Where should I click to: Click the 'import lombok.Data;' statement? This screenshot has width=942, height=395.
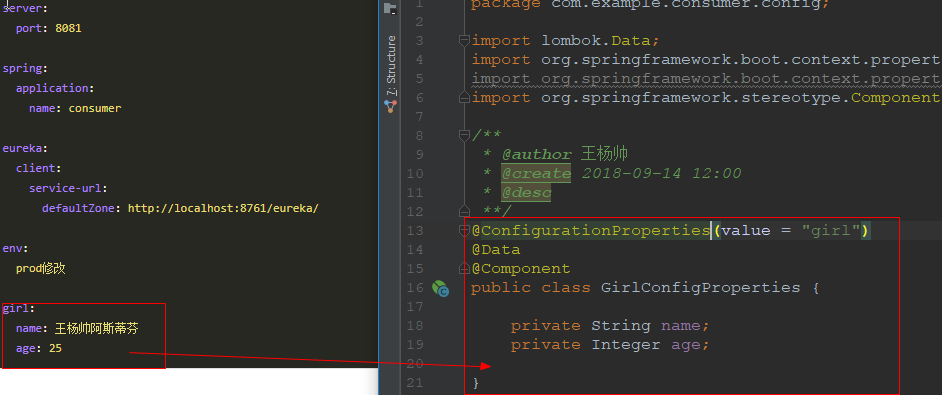pos(565,41)
